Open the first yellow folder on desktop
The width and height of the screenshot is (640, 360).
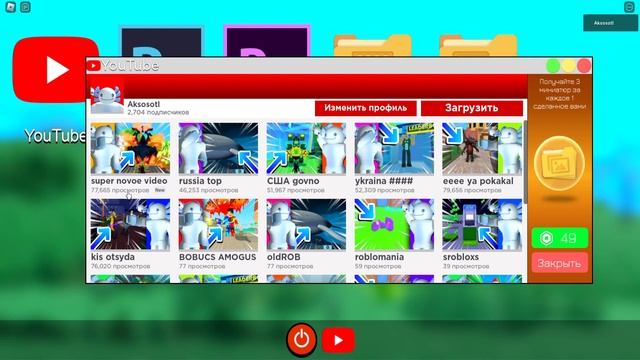[373, 46]
